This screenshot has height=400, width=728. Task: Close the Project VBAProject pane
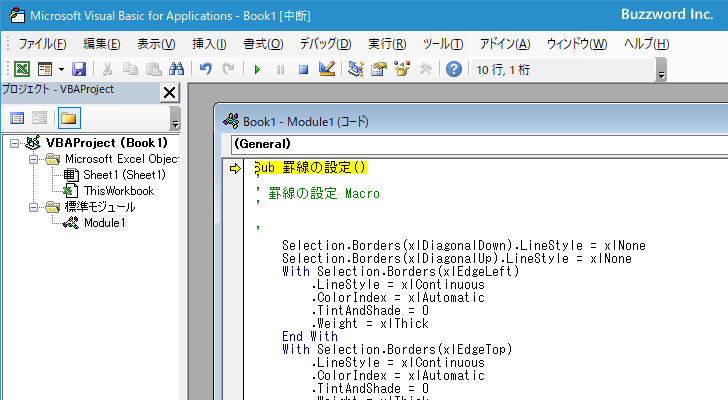[169, 92]
